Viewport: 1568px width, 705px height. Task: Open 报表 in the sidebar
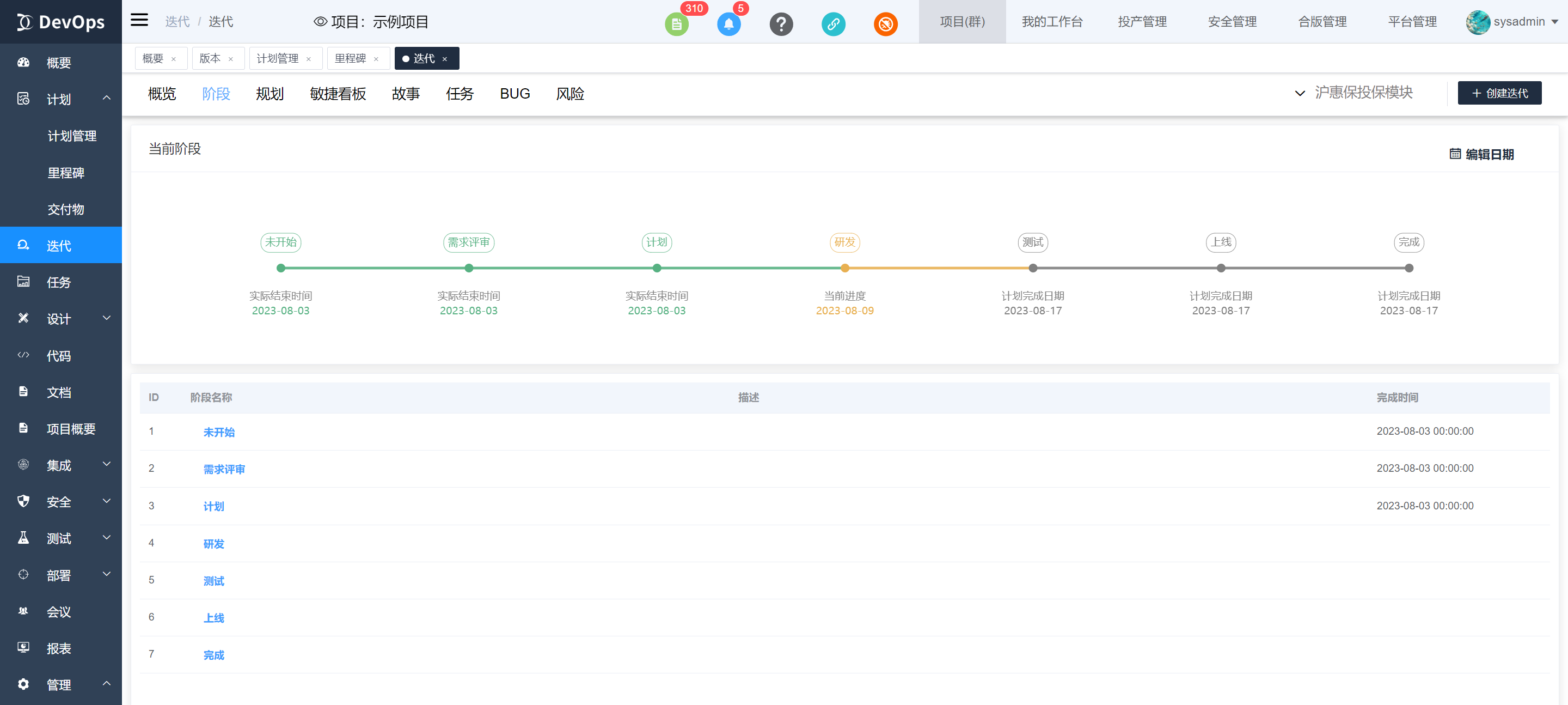click(59, 648)
